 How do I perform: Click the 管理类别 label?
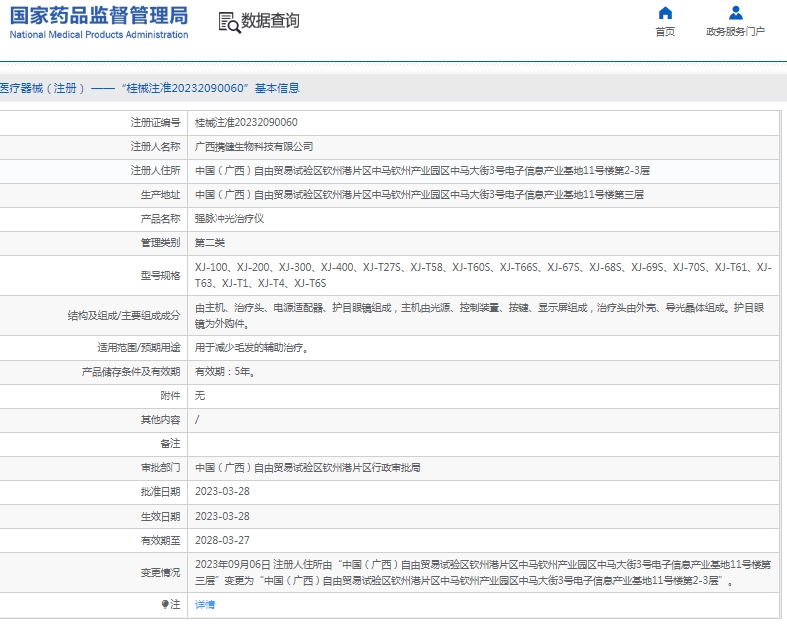tap(160, 243)
